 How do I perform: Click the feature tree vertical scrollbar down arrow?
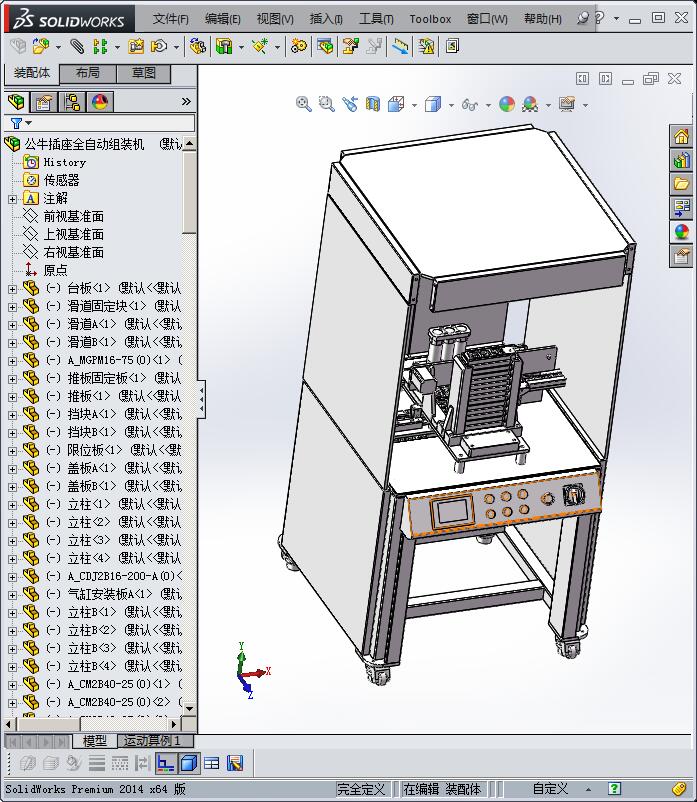point(189,708)
